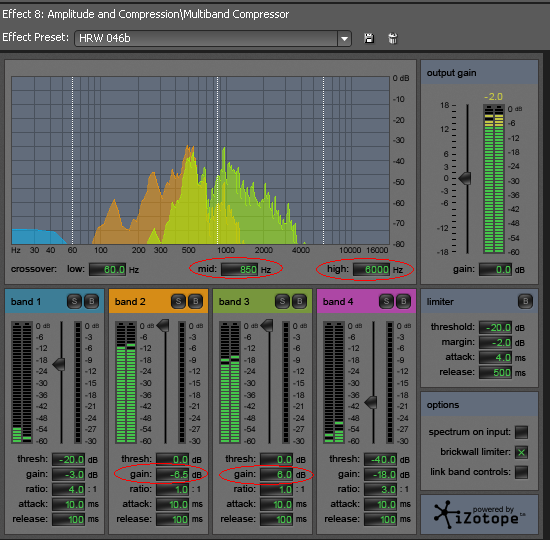550x540 pixels.
Task: Solo band 4 with its S button
Action: tap(386, 301)
